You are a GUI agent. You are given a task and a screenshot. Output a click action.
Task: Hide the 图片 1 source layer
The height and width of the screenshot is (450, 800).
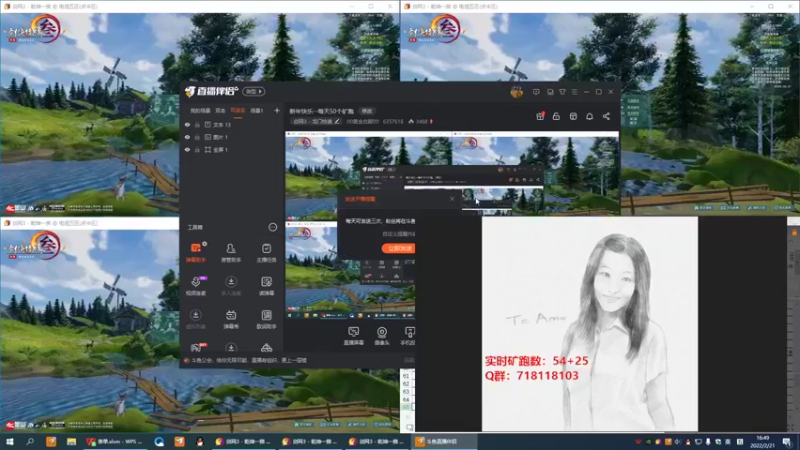[187, 137]
